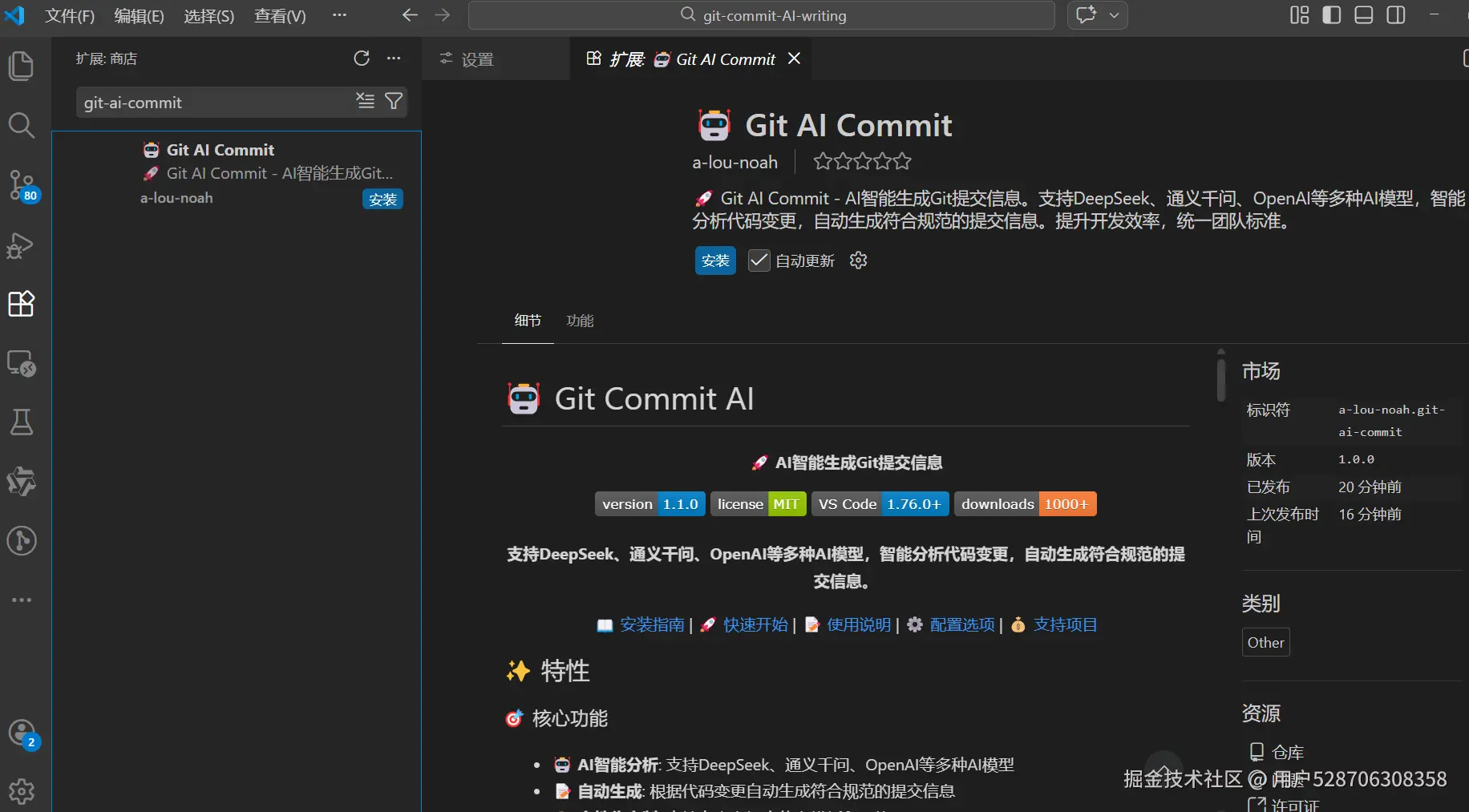Open the 安装指南 link

click(x=652, y=624)
